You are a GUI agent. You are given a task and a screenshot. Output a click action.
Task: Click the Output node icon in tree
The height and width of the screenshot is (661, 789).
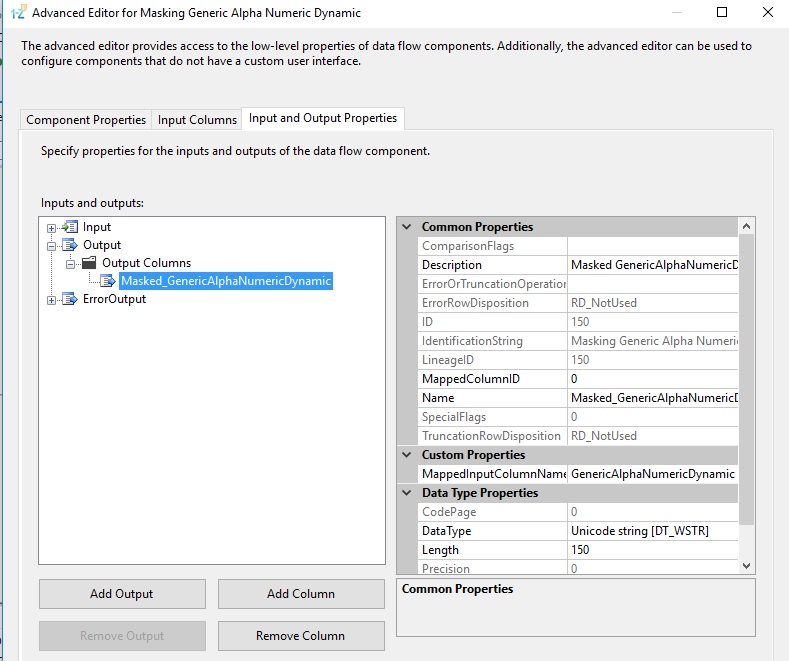click(69, 245)
